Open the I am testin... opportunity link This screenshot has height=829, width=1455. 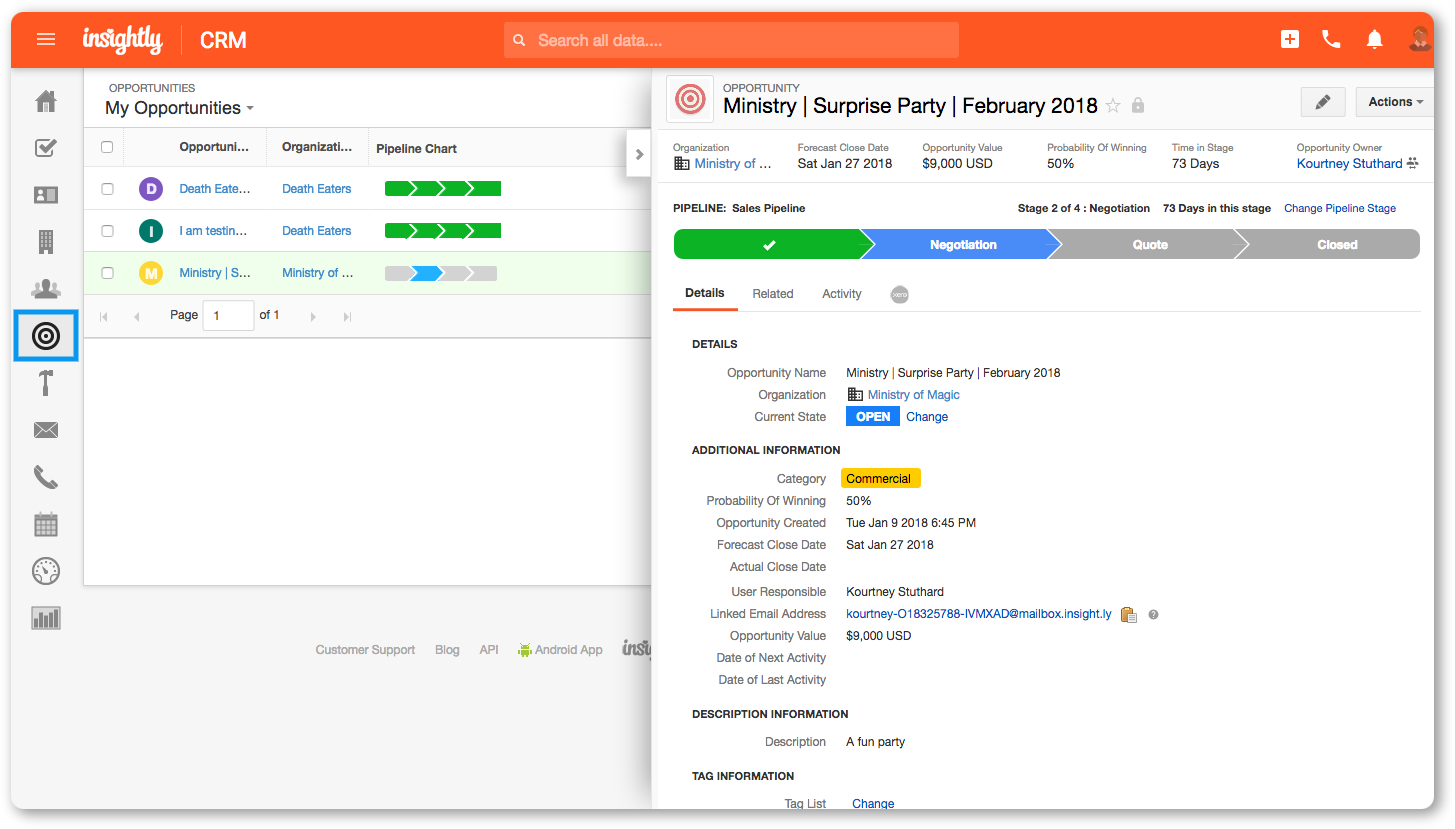(213, 230)
